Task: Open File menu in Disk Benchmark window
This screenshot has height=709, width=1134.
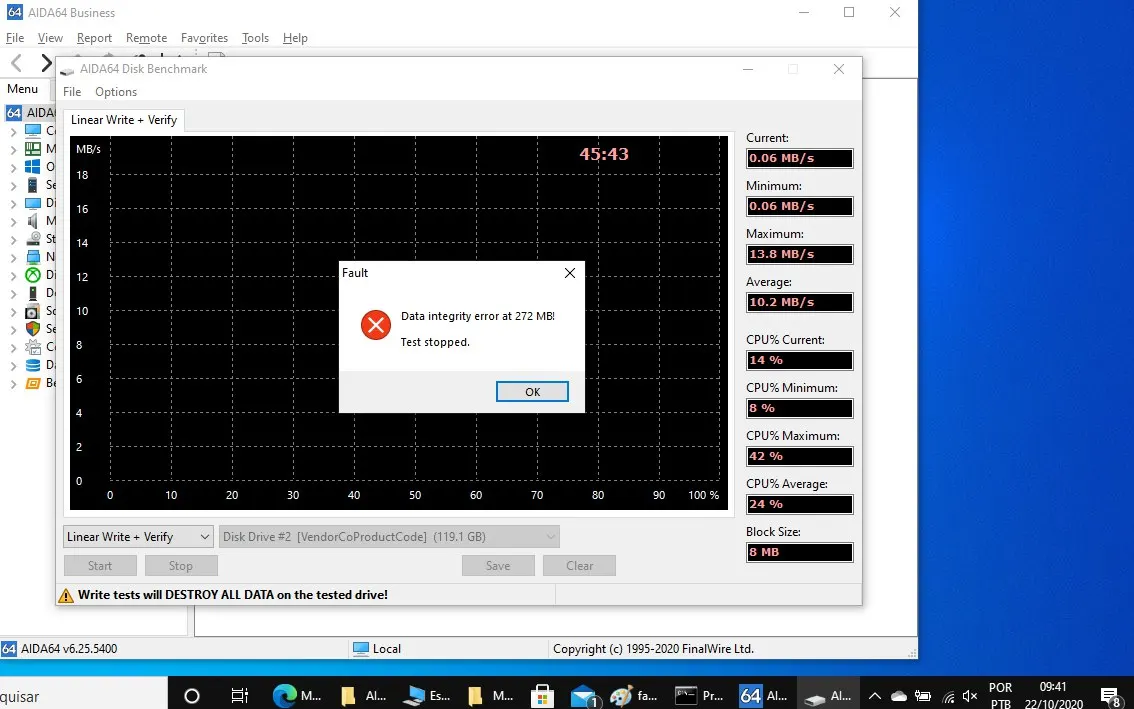Action: [72, 92]
